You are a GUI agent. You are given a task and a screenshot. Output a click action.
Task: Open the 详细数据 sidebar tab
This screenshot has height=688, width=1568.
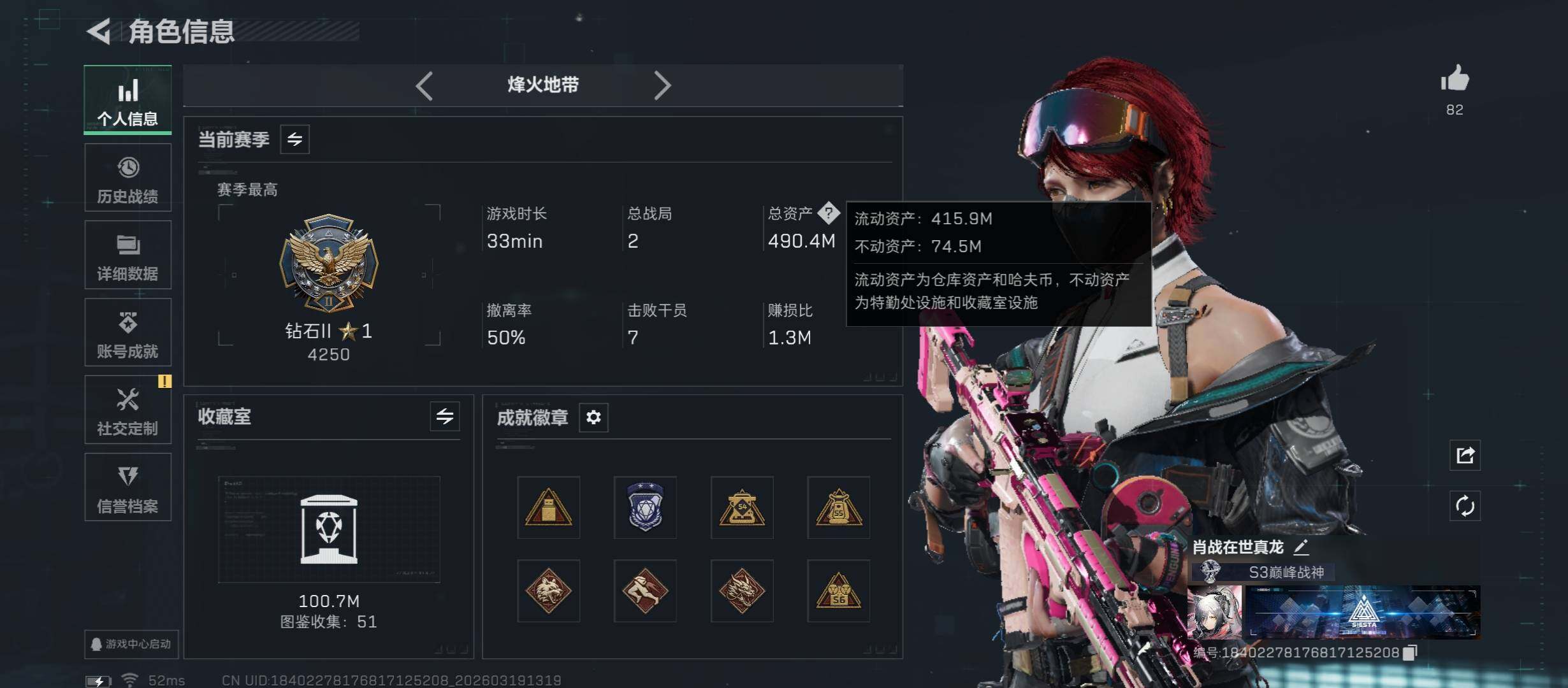(x=128, y=255)
